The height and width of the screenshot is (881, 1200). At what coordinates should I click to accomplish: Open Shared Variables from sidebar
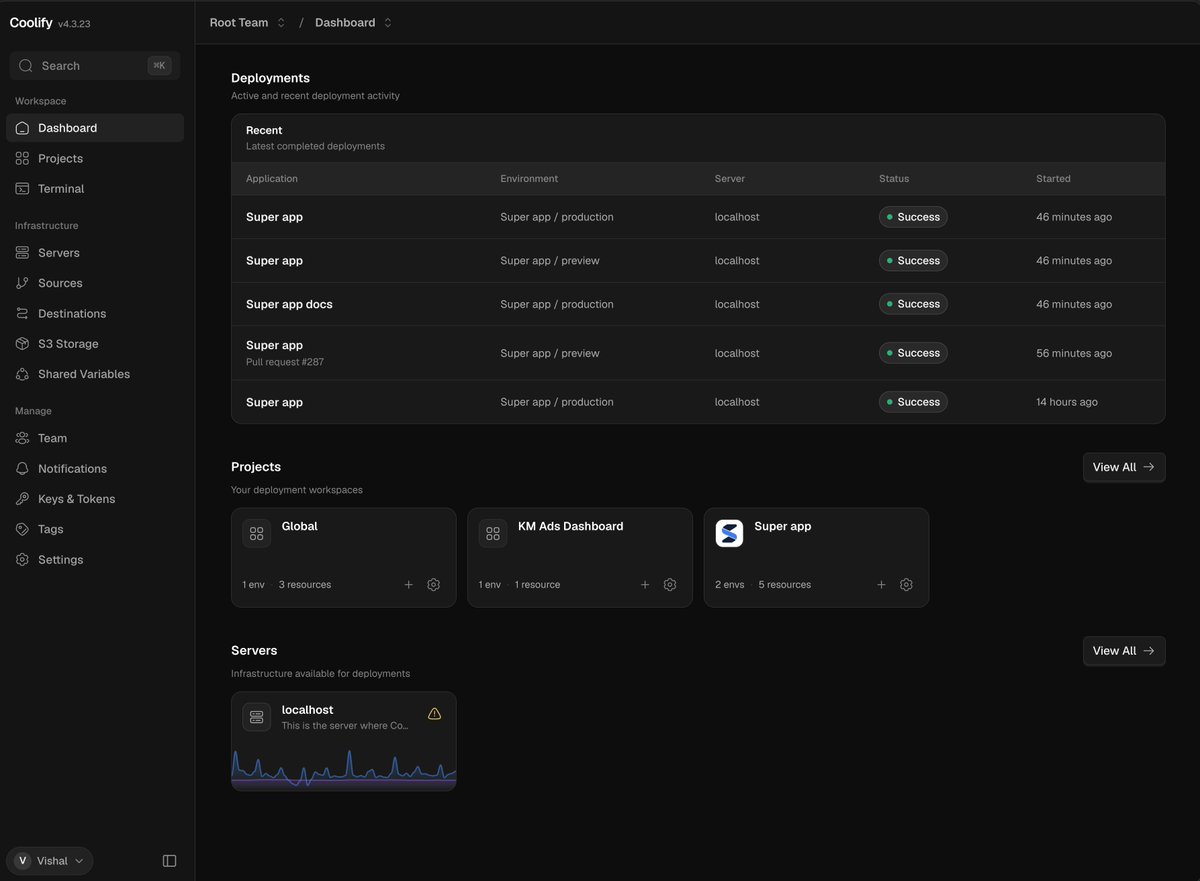click(95, 374)
